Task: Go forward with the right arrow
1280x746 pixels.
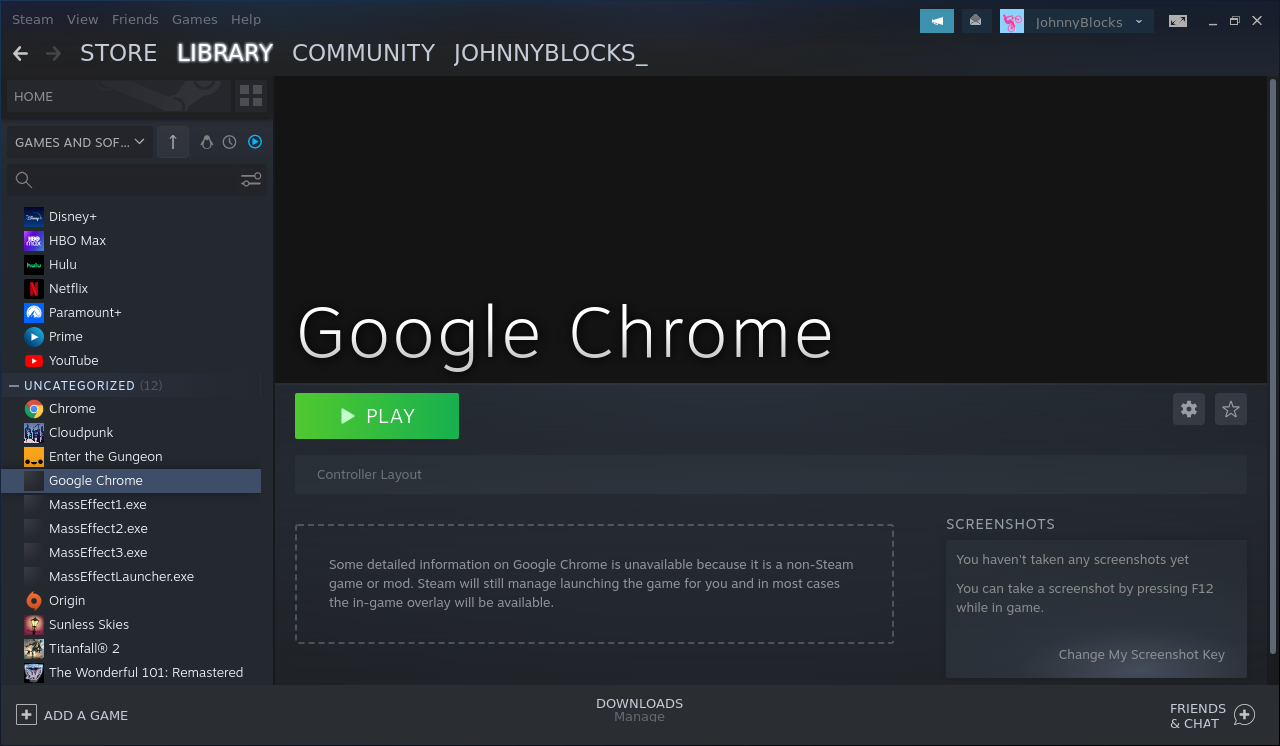Action: click(53, 53)
